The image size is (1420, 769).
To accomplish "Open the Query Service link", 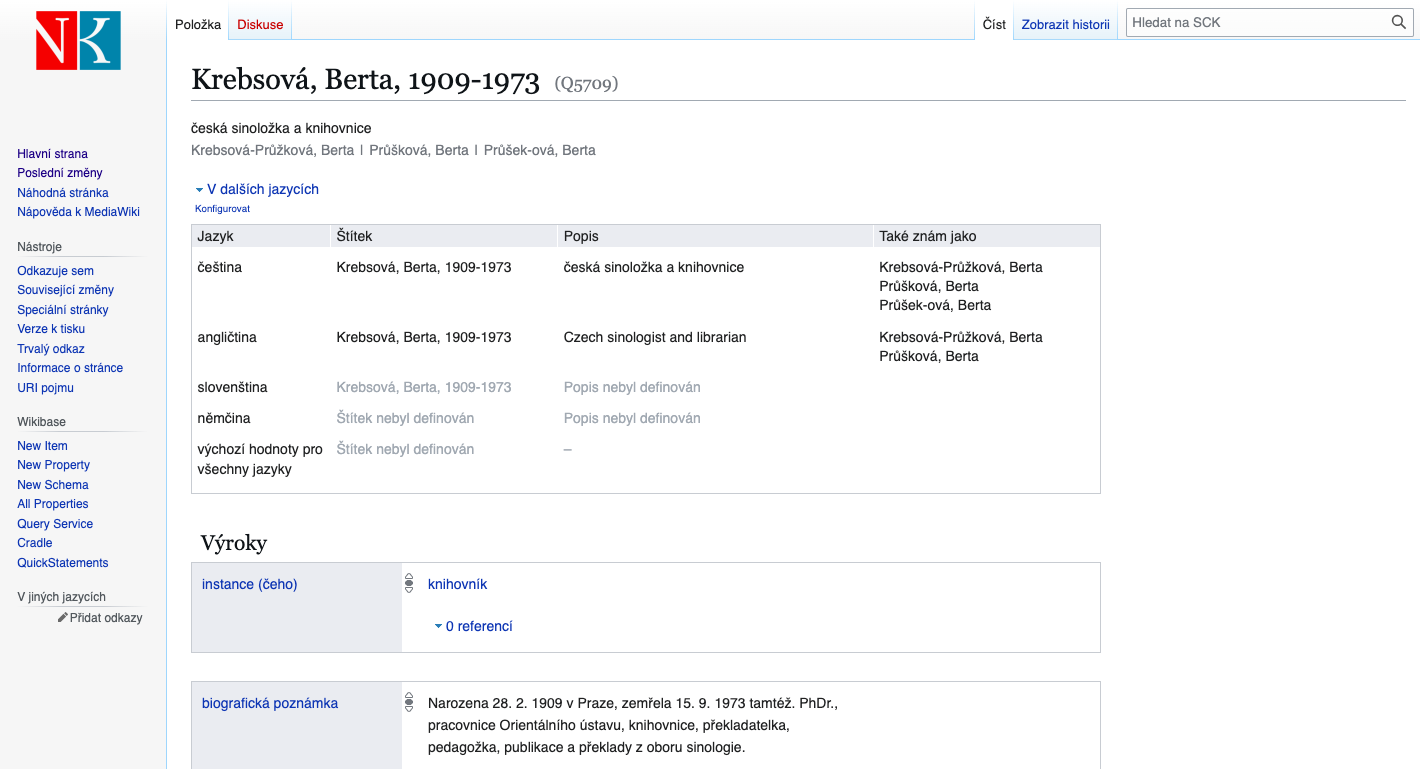I will 55,524.
